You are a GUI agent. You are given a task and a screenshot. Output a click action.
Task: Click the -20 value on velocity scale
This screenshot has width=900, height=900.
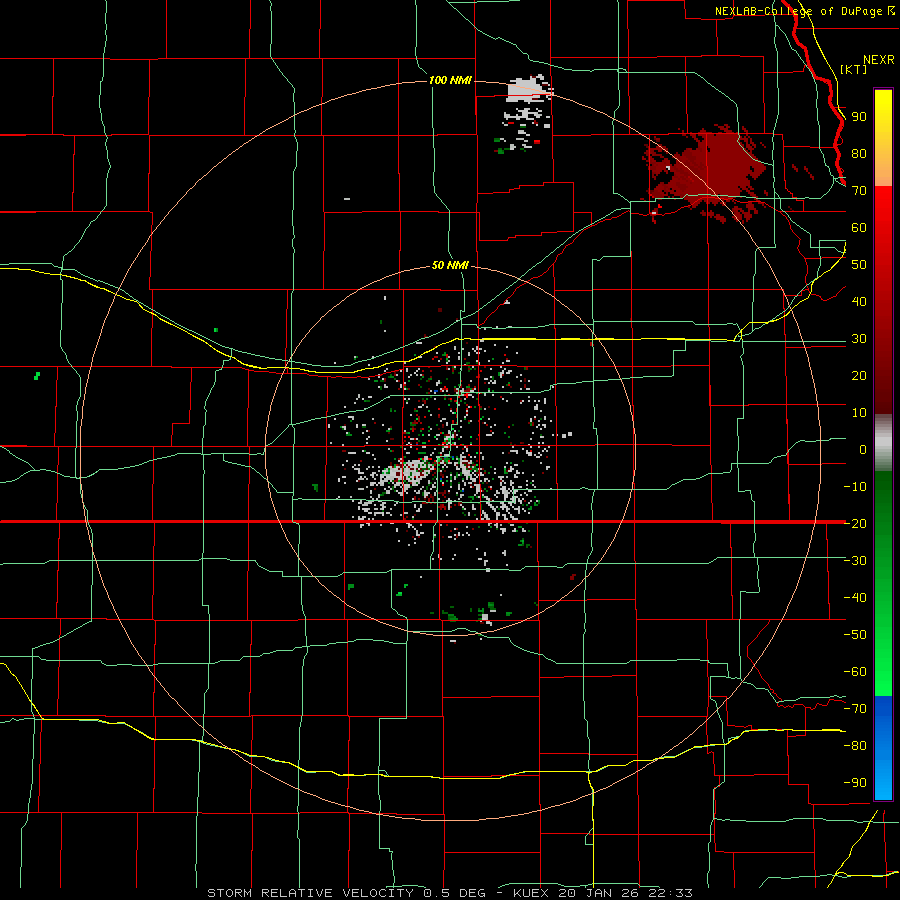[855, 523]
